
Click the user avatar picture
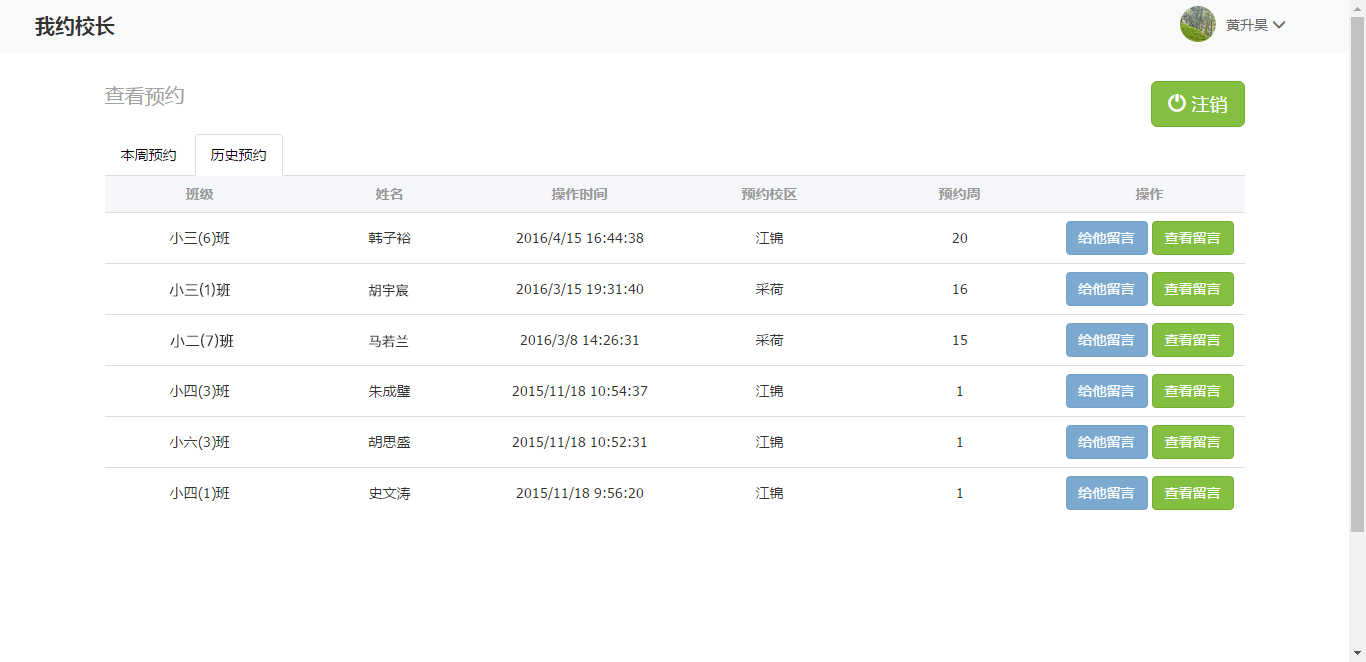click(x=1197, y=24)
